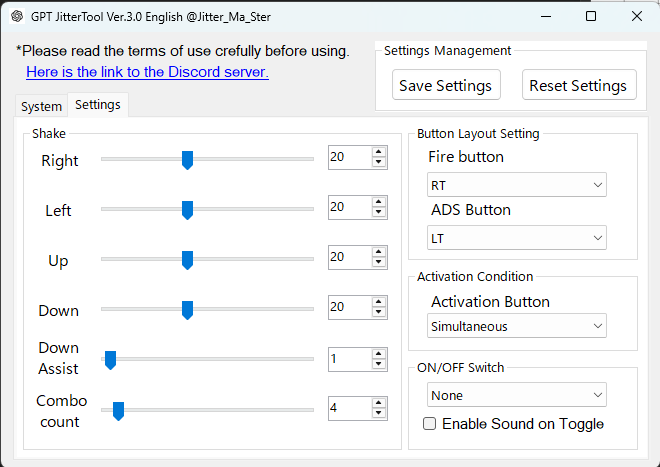
Task: Click the Save Settings button
Action: pos(445,86)
